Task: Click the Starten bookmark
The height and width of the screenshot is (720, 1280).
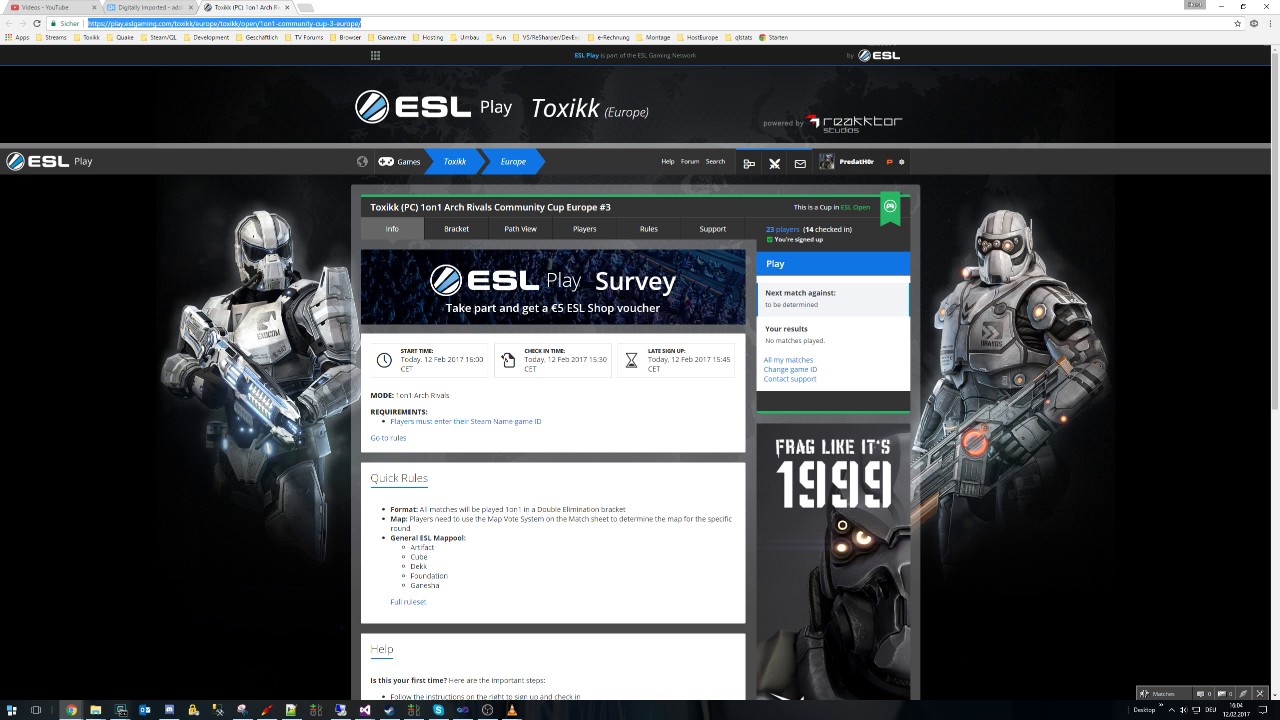Action: pos(774,37)
